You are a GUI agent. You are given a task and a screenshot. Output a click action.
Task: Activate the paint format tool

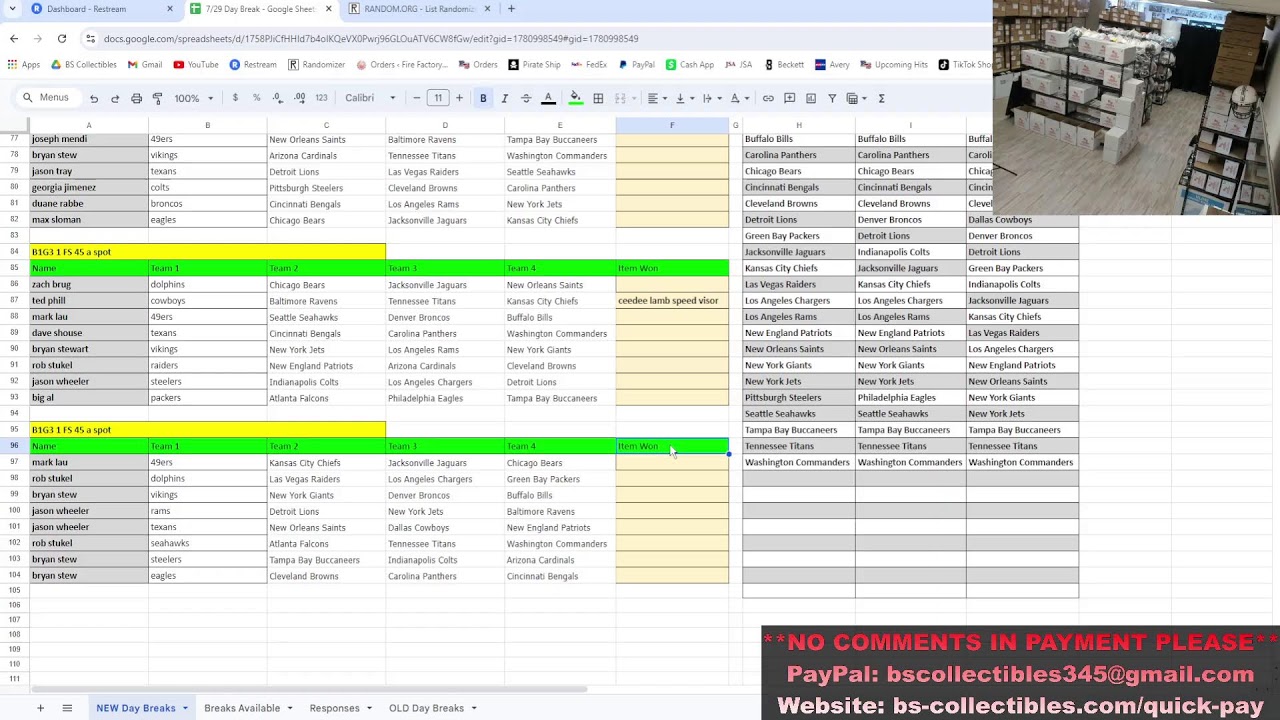(157, 98)
